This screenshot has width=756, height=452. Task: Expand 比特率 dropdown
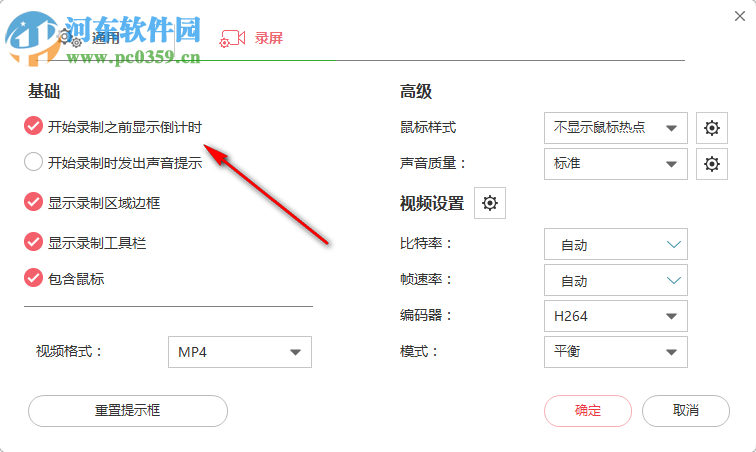click(x=616, y=244)
